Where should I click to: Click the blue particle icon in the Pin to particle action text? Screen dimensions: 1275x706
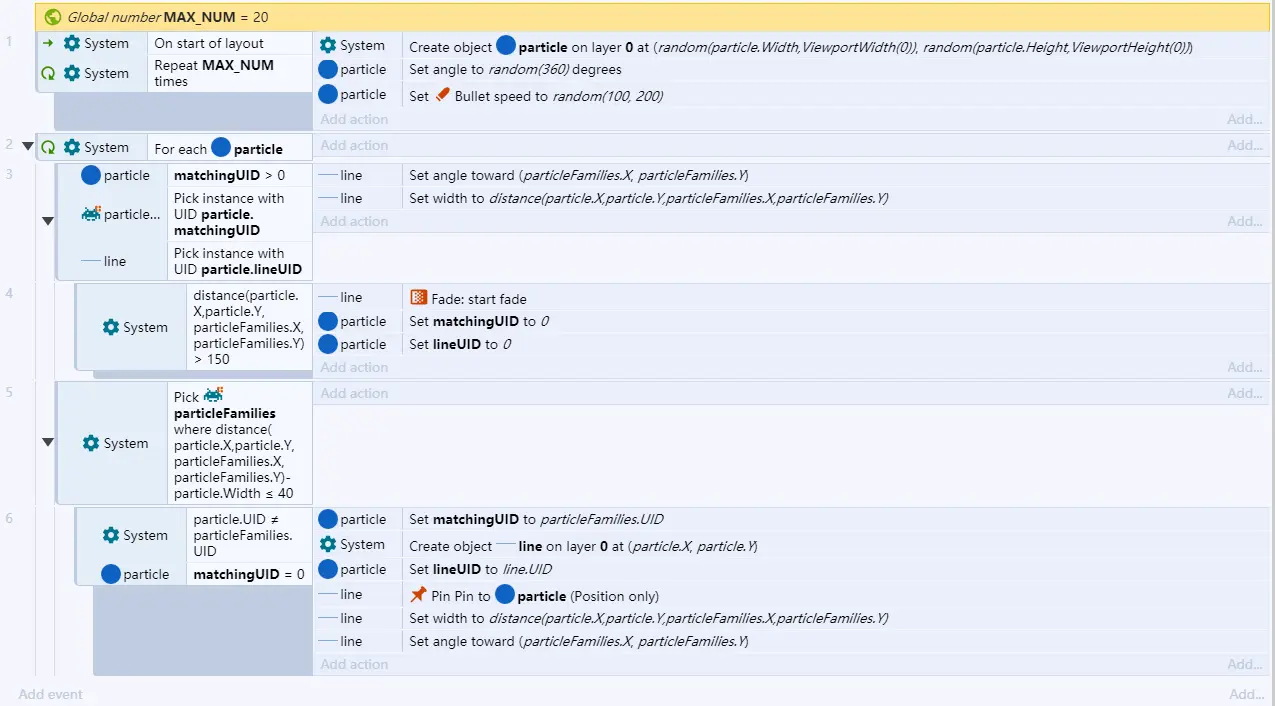[x=505, y=595]
